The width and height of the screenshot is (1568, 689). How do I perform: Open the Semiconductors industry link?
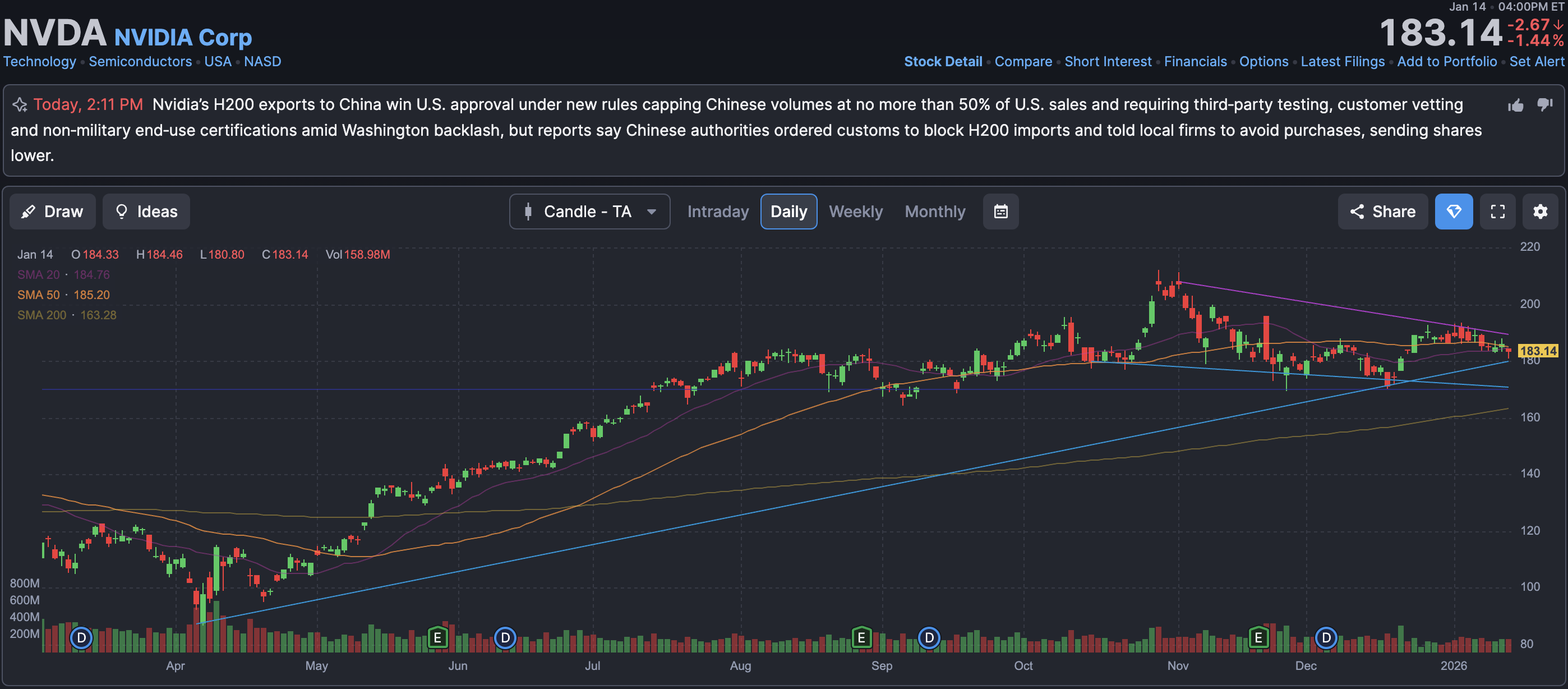140,62
